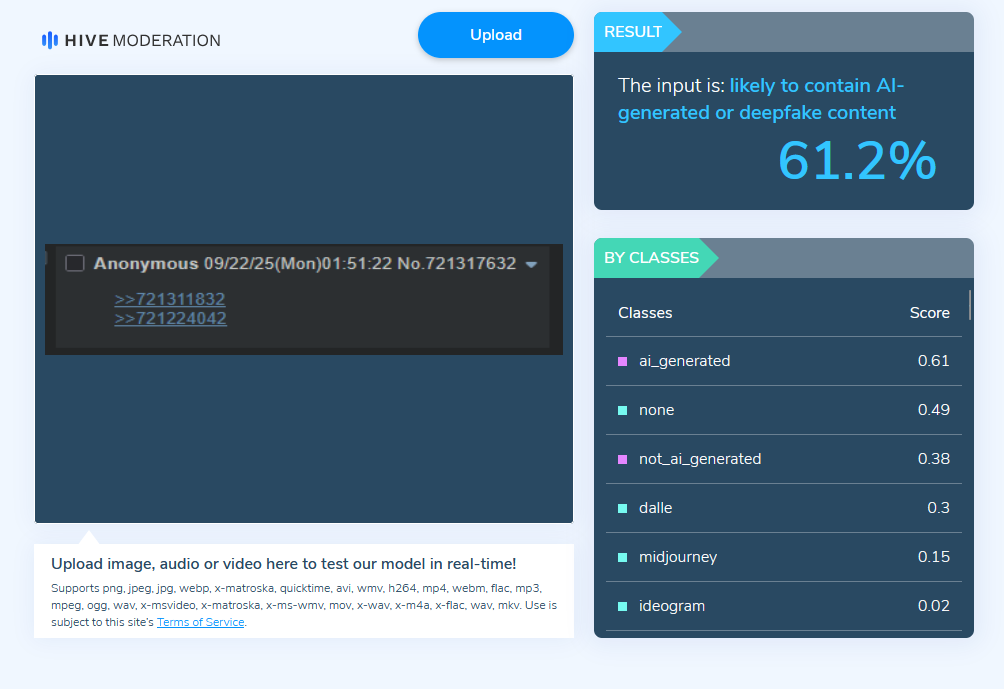
Task: Click the dalle class label
Action: 656,508
